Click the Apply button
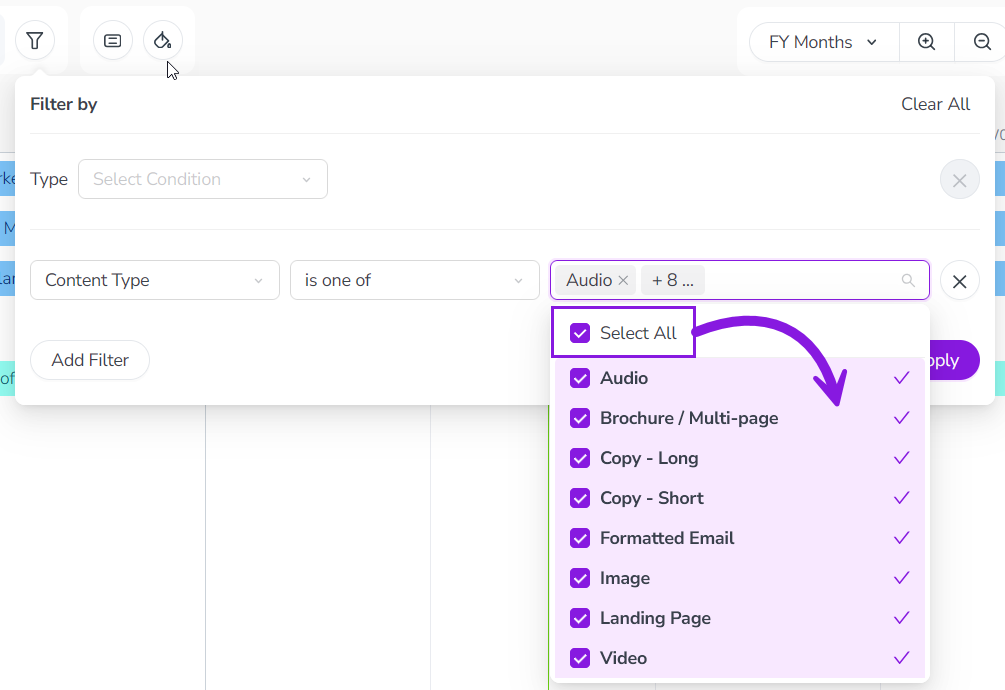This screenshot has height=690, width=1005. (x=954, y=360)
